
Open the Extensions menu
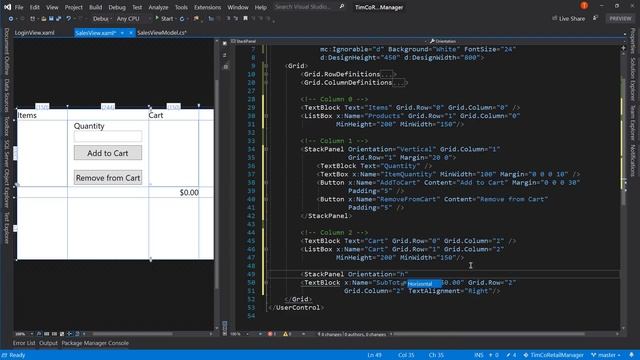[x=207, y=7]
